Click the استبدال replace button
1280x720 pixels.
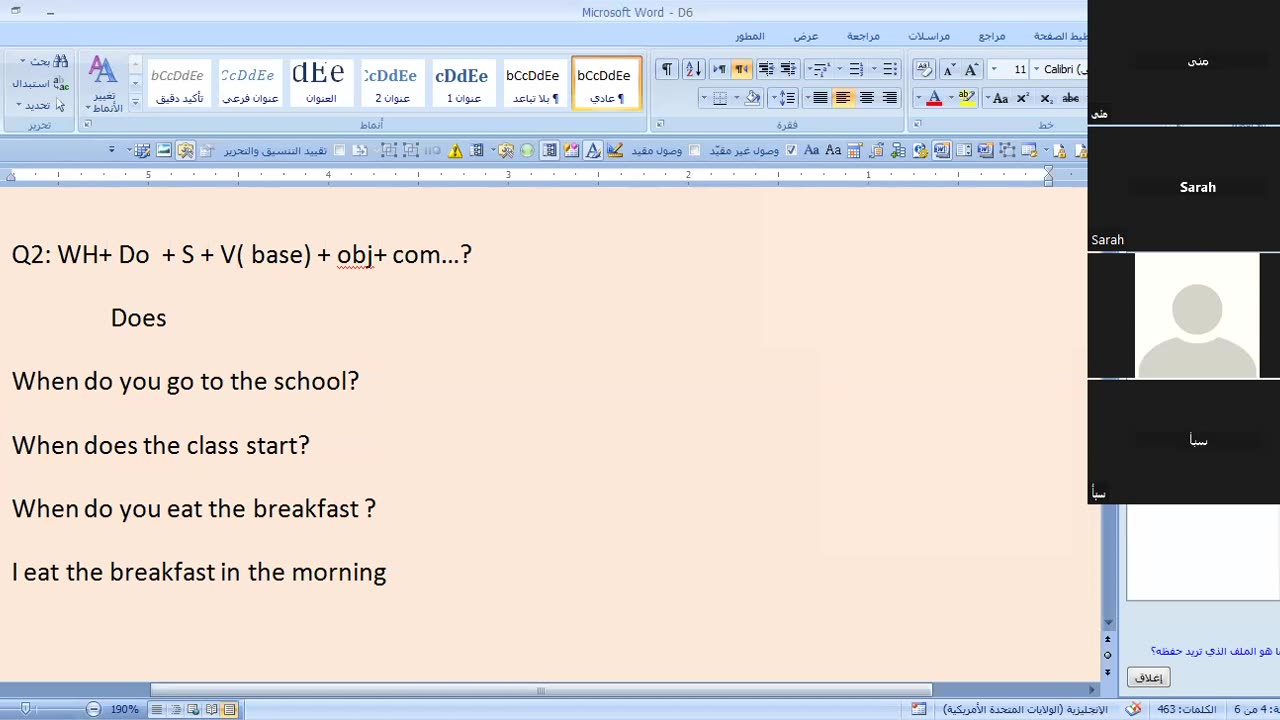coord(40,83)
